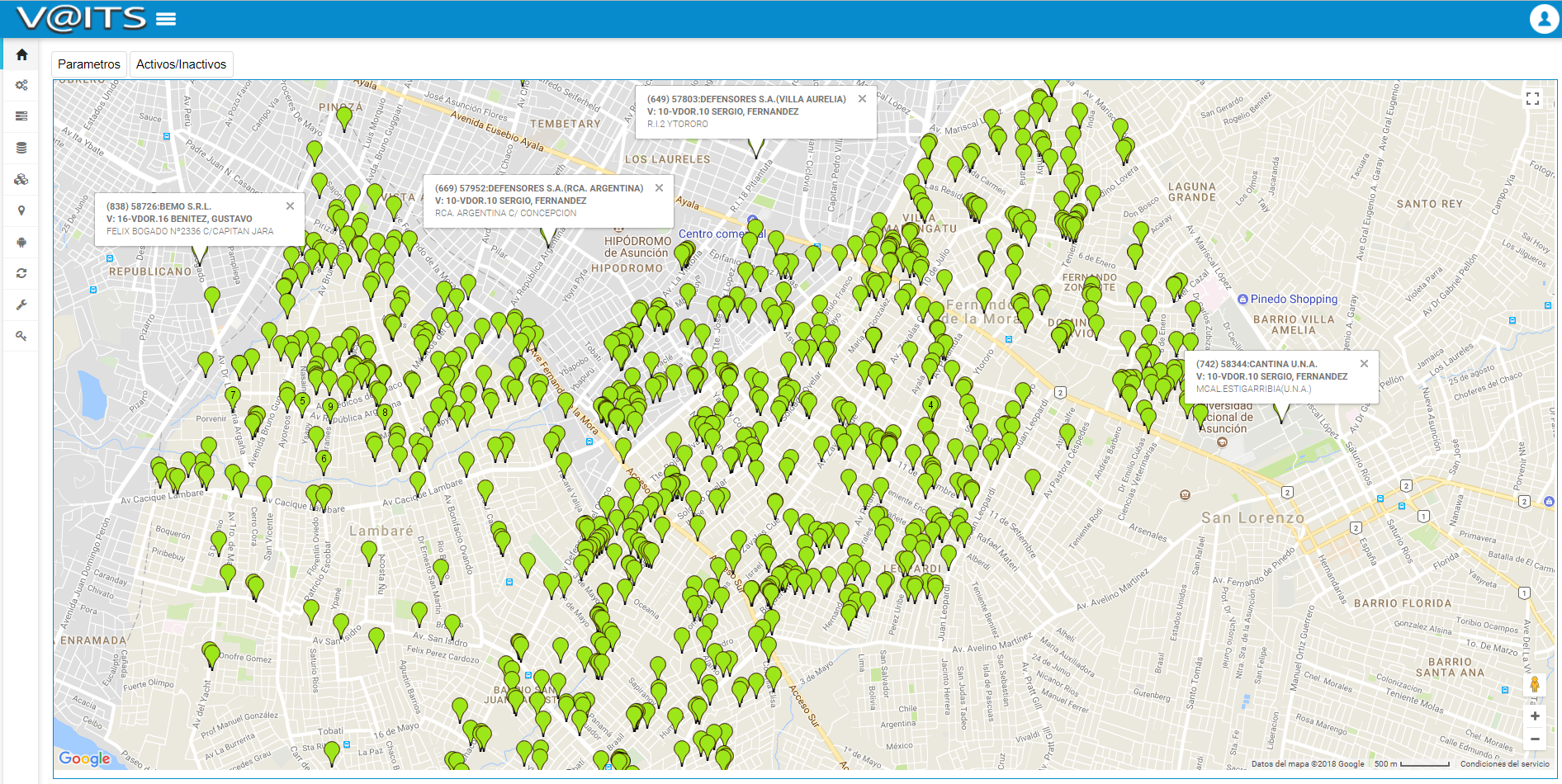Viewport: 1562px width, 784px height.
Task: Click the V@ITS logo
Action: [x=81, y=18]
